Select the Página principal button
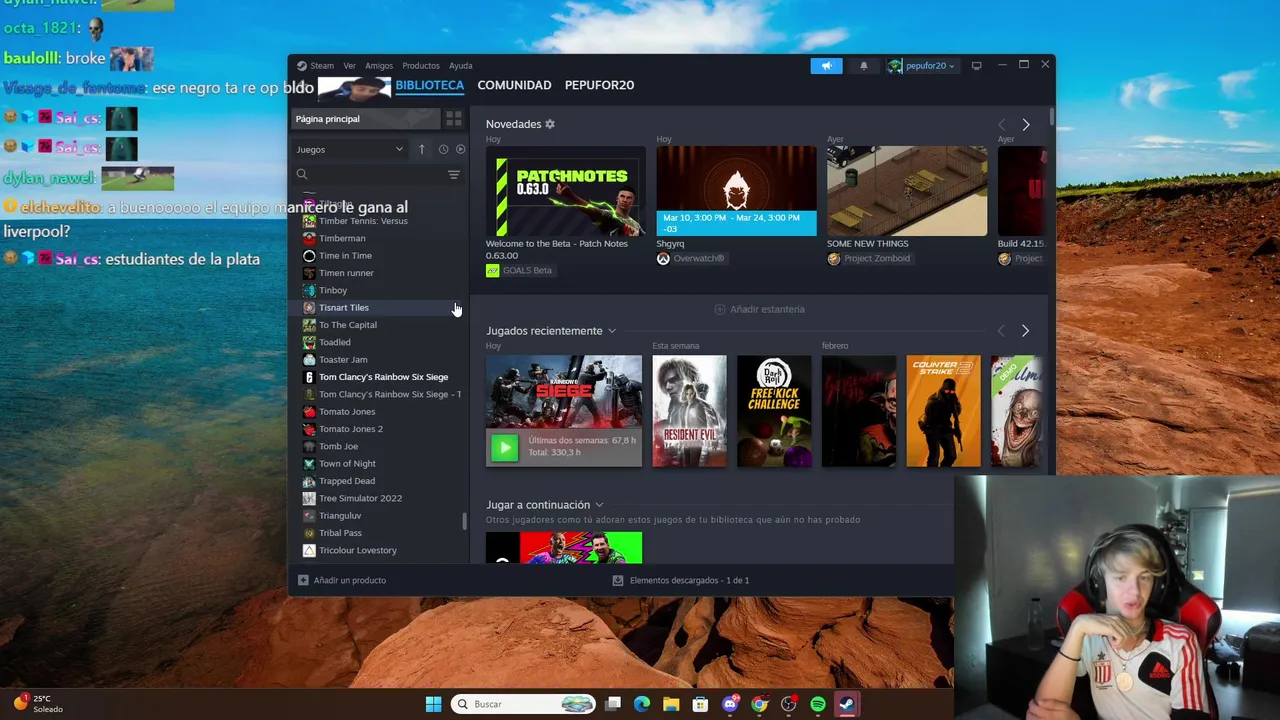This screenshot has width=1280, height=720. [x=367, y=119]
